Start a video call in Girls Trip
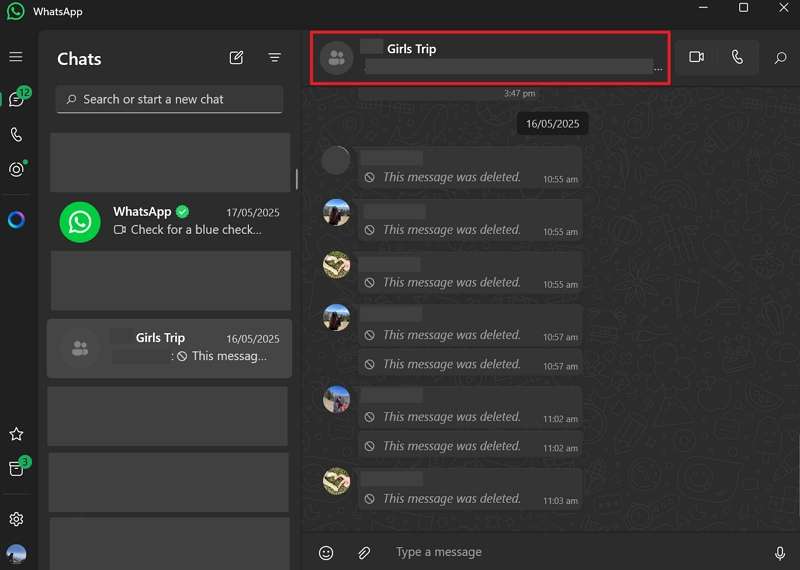This screenshot has width=800, height=570. coord(697,58)
